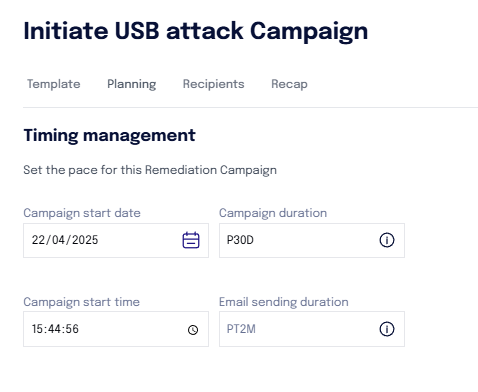This screenshot has width=478, height=392.
Task: Open the calendar picker for start date
Action: point(191,240)
